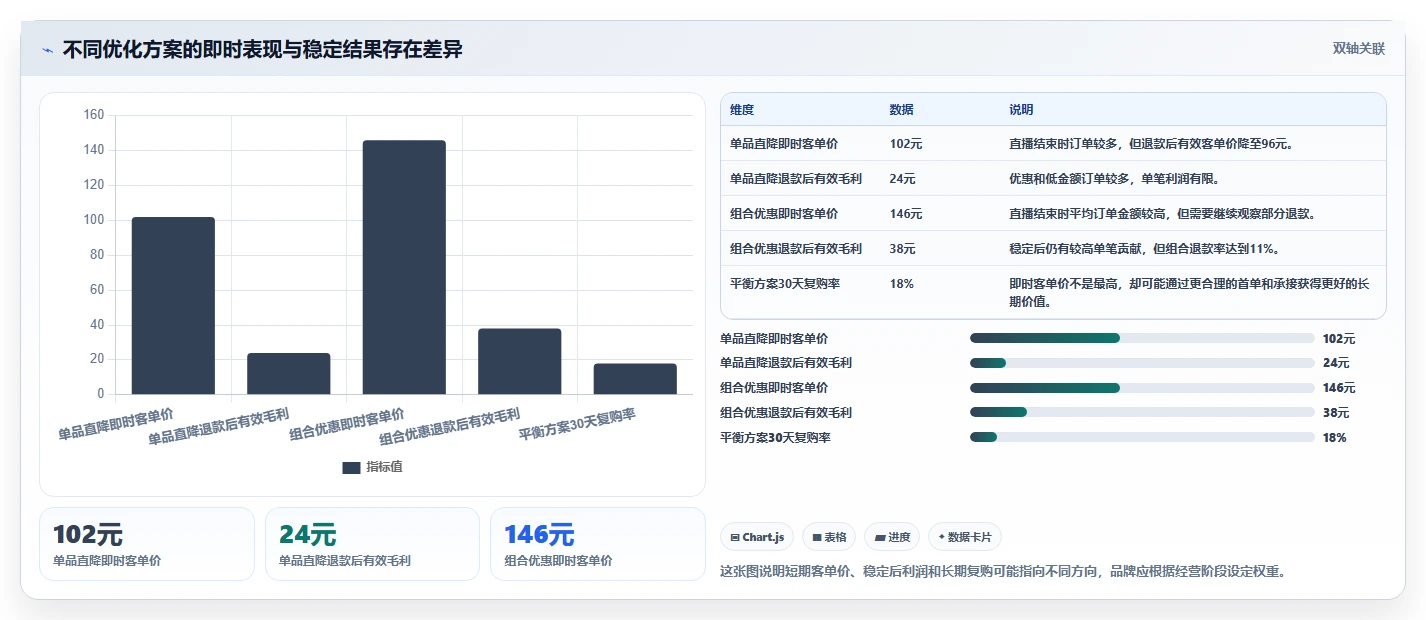Click the y-axis 160 tick label
Viewport: 1426px width, 620px height.
tap(94, 115)
